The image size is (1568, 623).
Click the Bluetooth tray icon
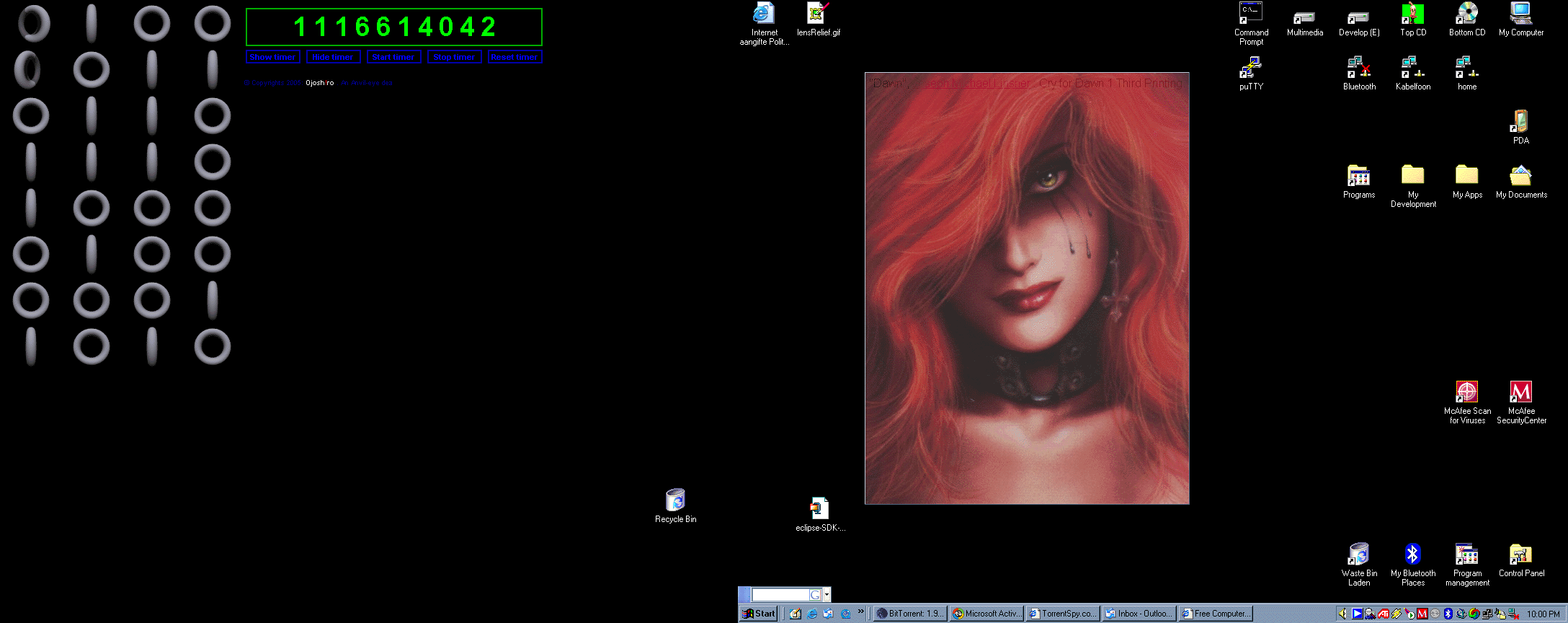click(1448, 614)
